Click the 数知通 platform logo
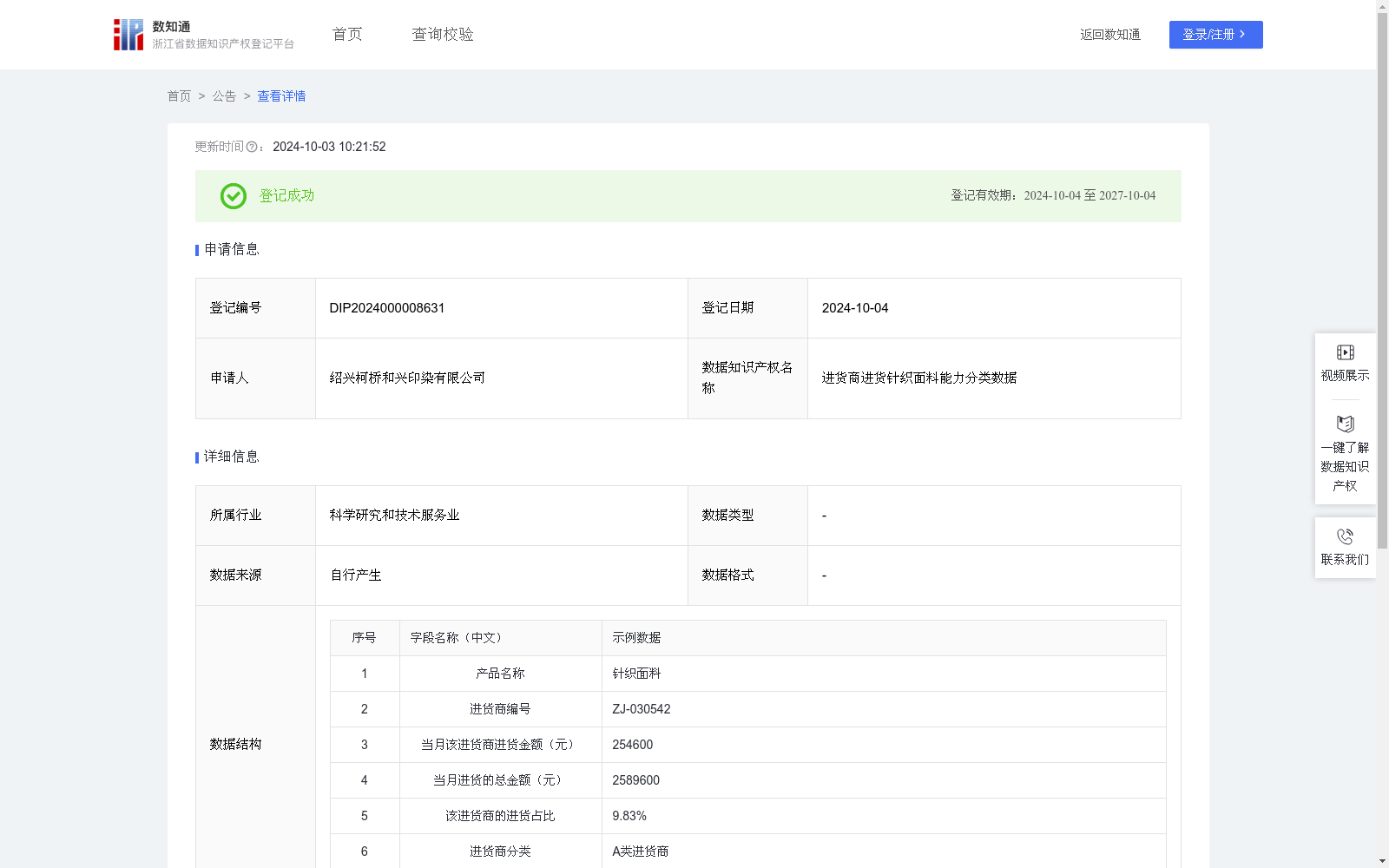The width and height of the screenshot is (1389, 868). (203, 35)
